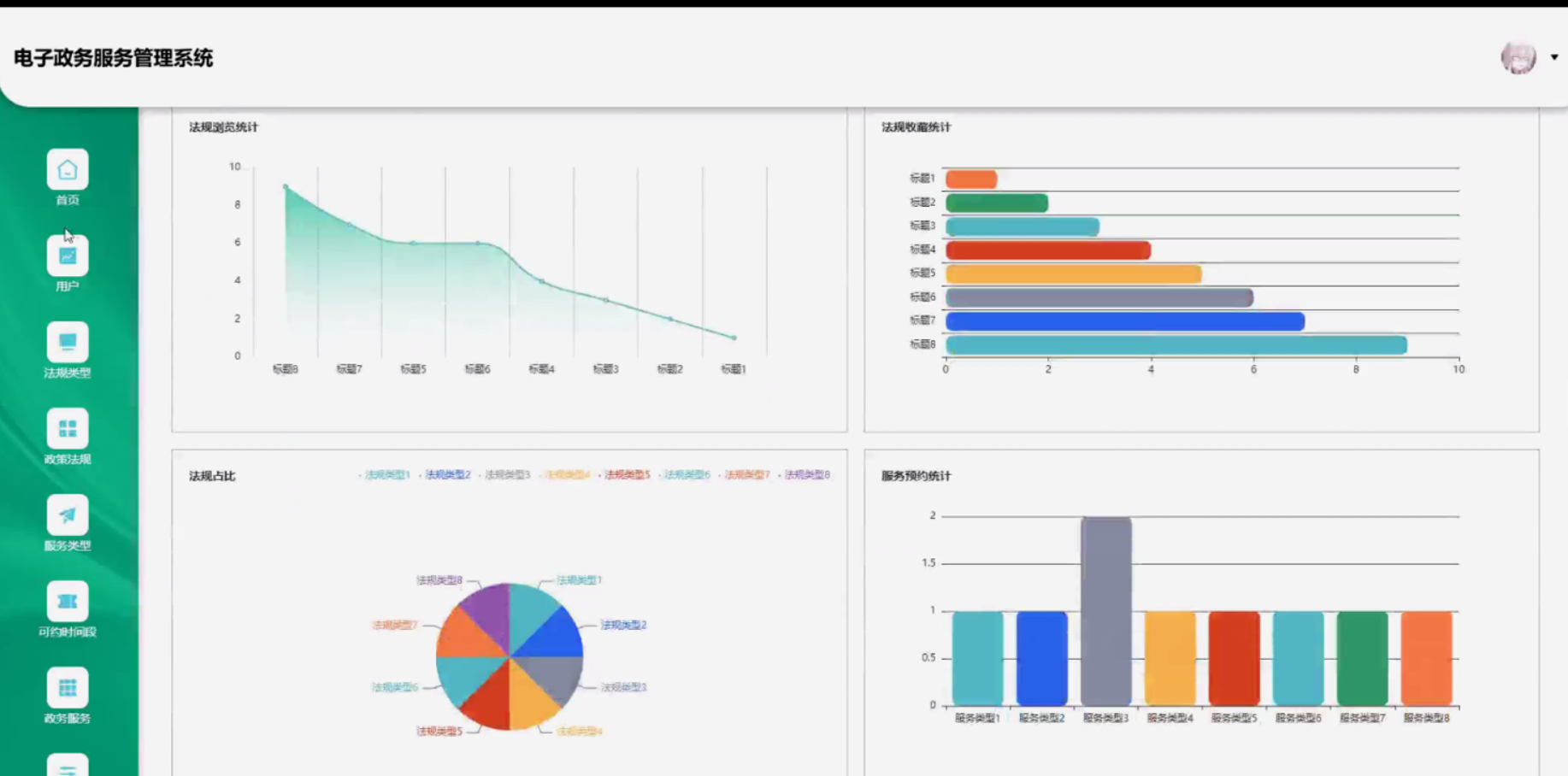The image size is (1568, 776).
Task: Toggle the 法规类型8 legend entry
Action: [x=805, y=475]
